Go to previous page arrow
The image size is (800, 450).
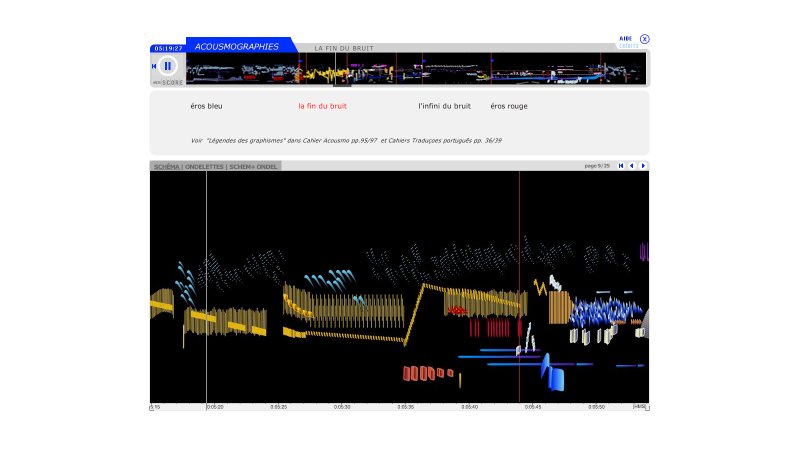(x=632, y=166)
